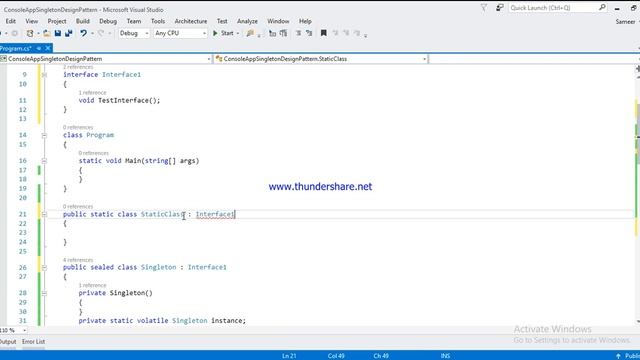
Task: Click the Open File folder icon
Action: click(x=47, y=33)
